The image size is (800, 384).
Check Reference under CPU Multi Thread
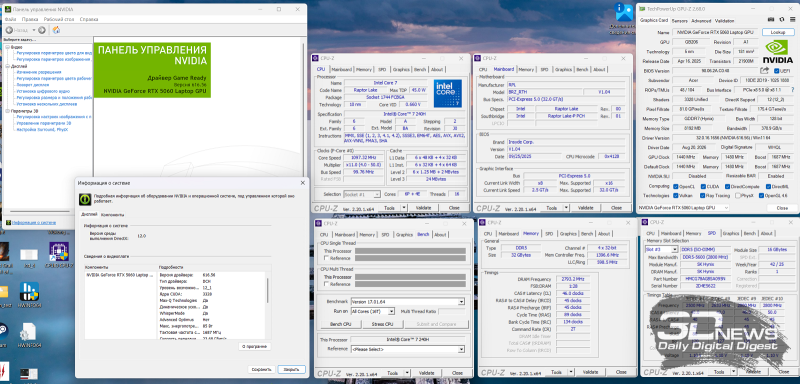(x=326, y=284)
